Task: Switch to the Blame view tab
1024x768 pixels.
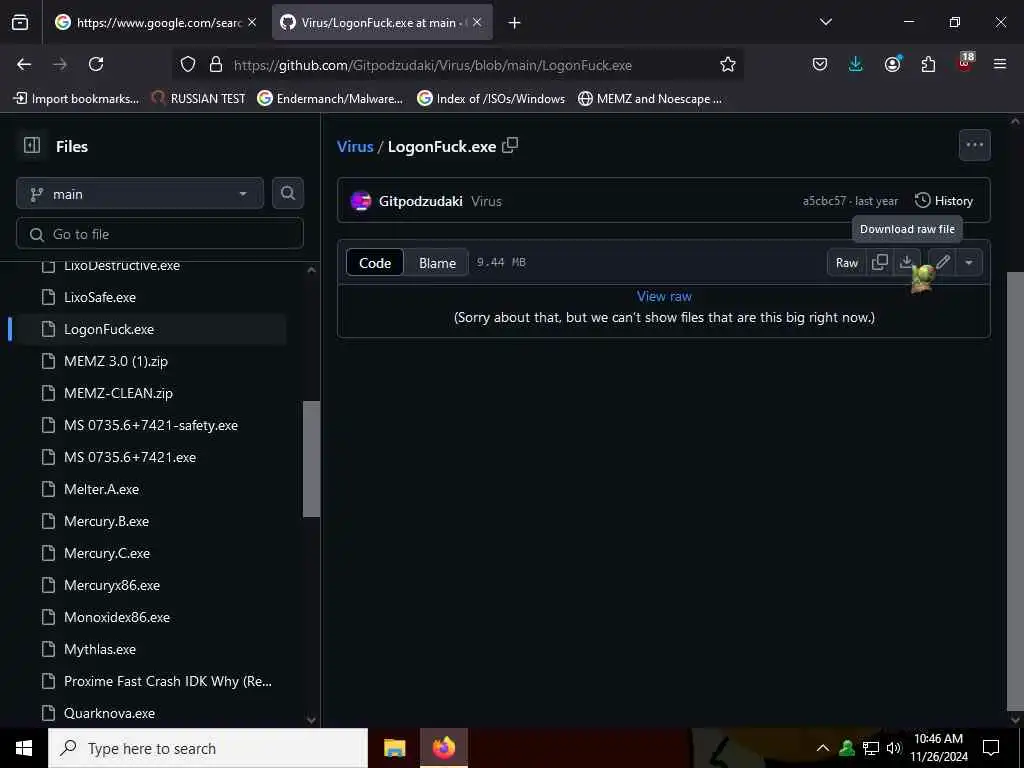Action: [437, 263]
